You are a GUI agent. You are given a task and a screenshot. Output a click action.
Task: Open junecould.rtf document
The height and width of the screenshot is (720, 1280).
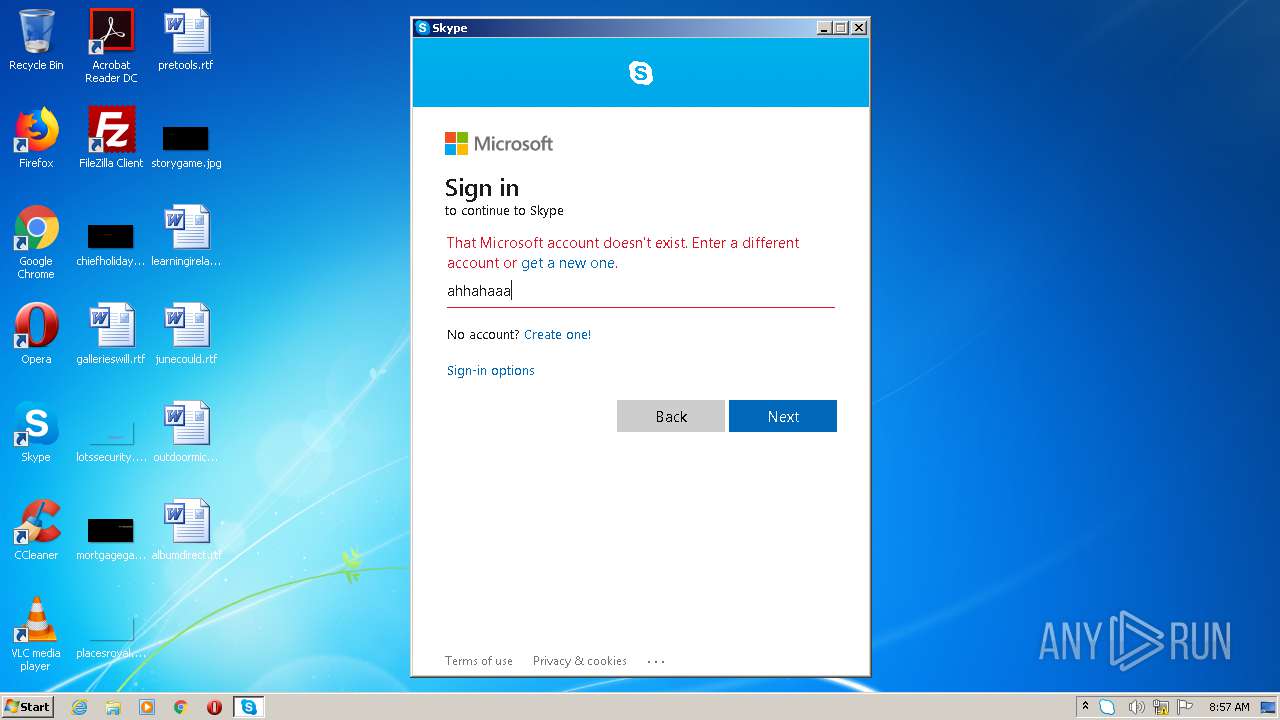pyautogui.click(x=186, y=334)
